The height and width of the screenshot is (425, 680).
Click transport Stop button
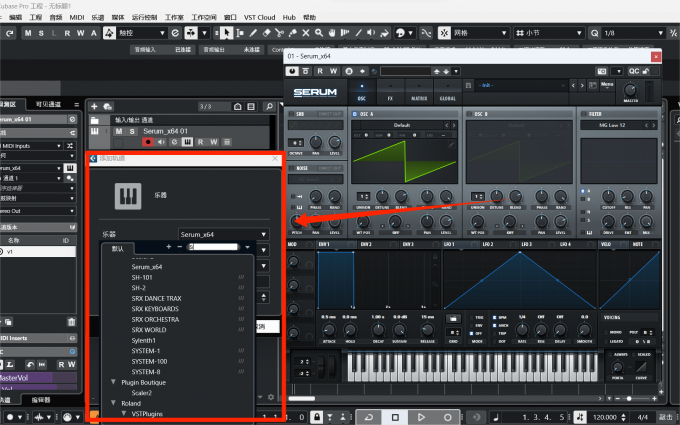(395, 417)
